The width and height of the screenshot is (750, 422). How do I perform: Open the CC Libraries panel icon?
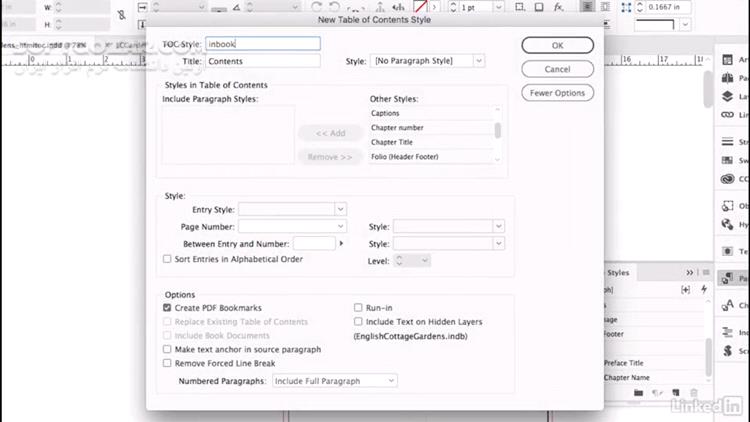click(x=728, y=179)
